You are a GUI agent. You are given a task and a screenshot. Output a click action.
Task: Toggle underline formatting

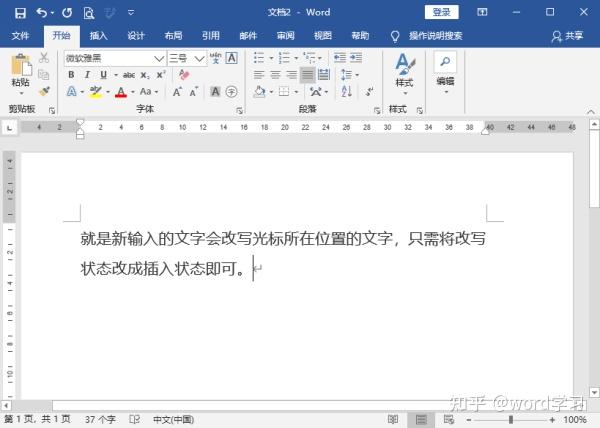click(x=103, y=75)
